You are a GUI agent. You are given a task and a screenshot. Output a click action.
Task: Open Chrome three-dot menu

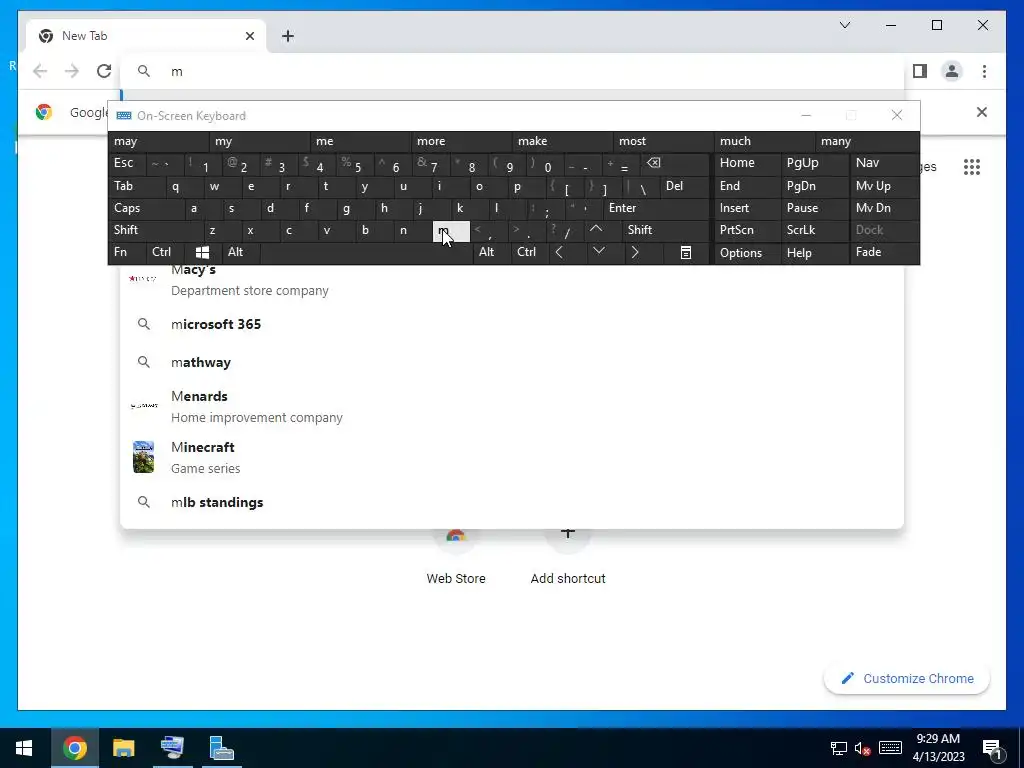point(984,71)
